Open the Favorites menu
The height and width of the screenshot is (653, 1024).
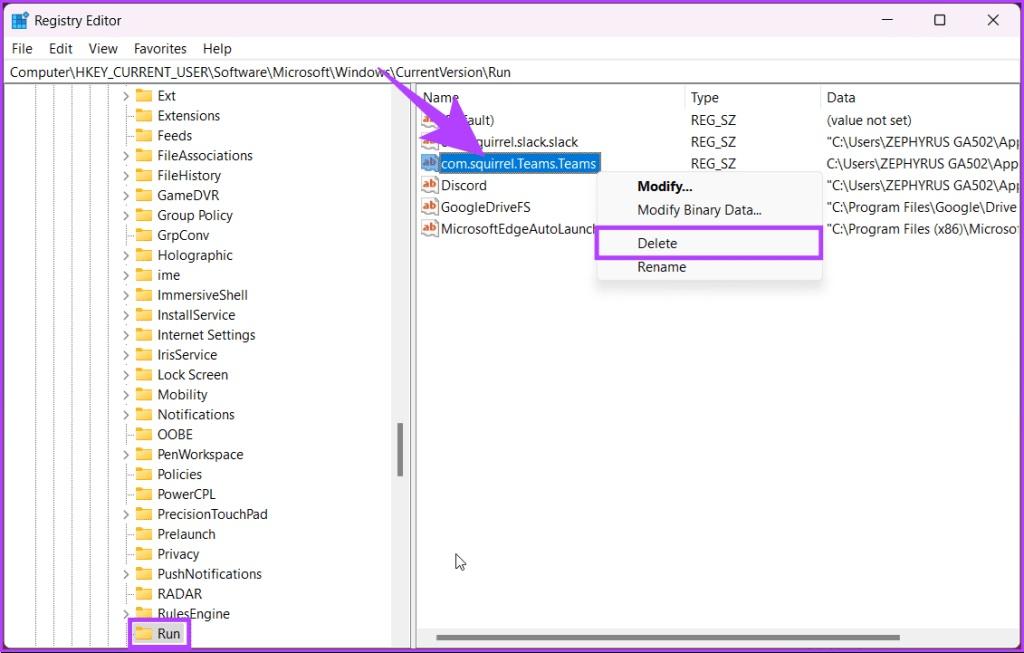tap(160, 48)
